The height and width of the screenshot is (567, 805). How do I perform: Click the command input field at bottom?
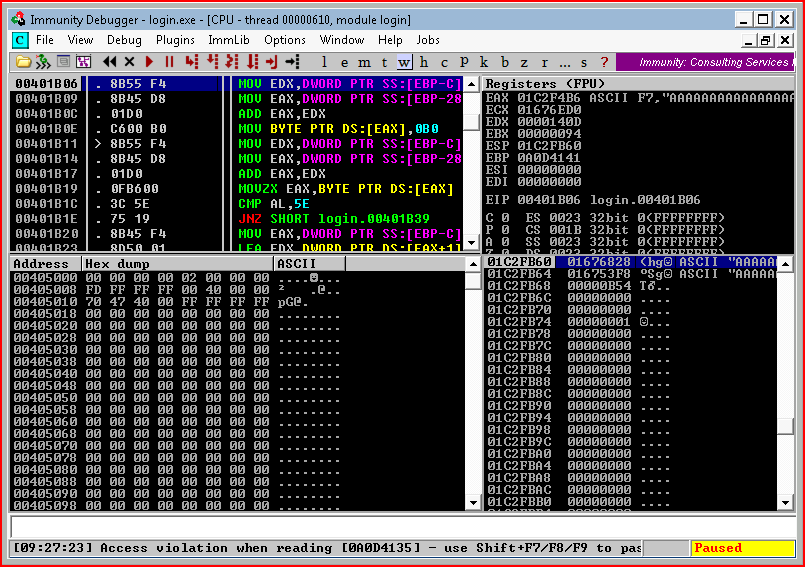402,527
